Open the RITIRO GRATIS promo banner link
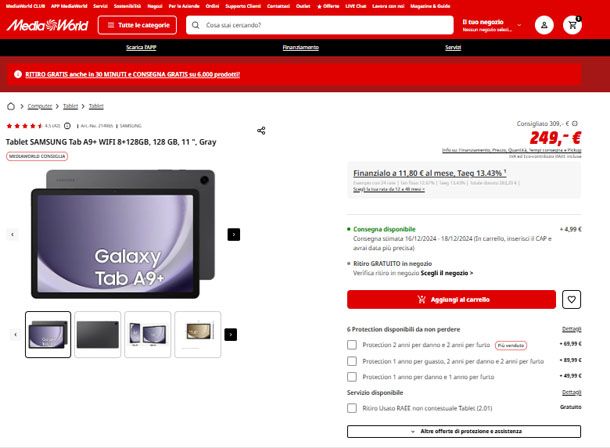 pyautogui.click(x=133, y=74)
